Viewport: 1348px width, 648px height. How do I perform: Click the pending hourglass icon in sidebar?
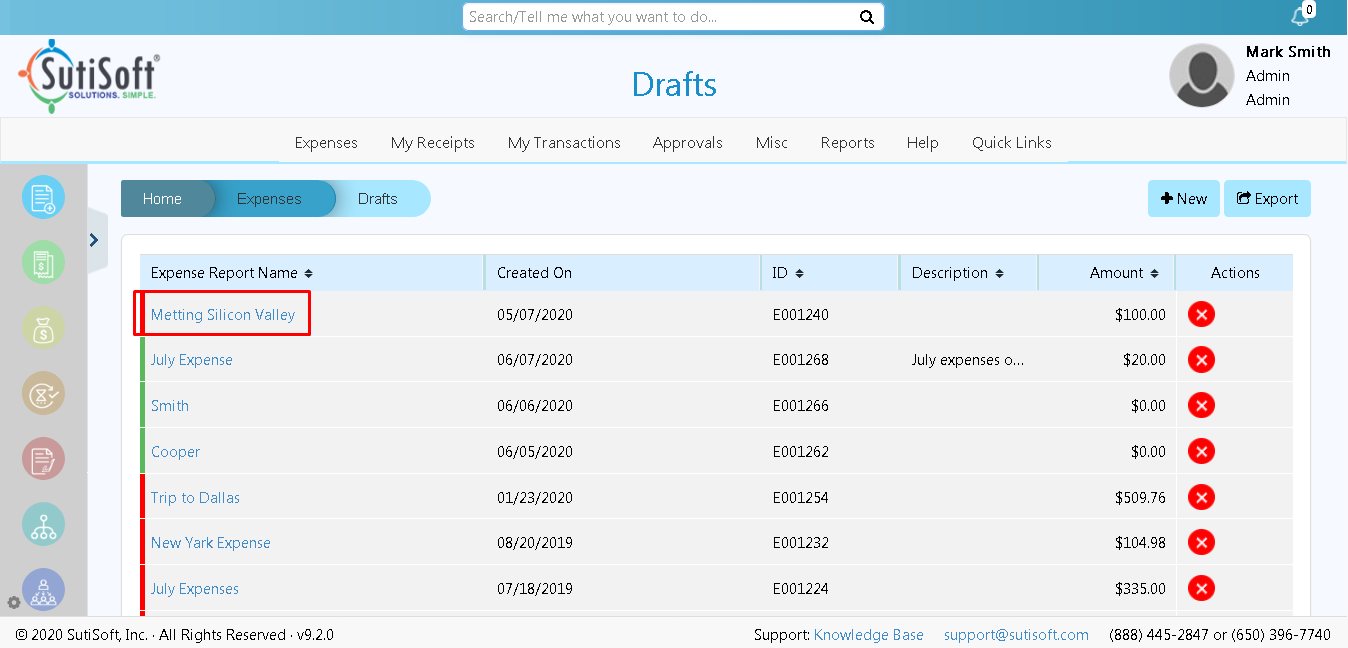click(43, 393)
